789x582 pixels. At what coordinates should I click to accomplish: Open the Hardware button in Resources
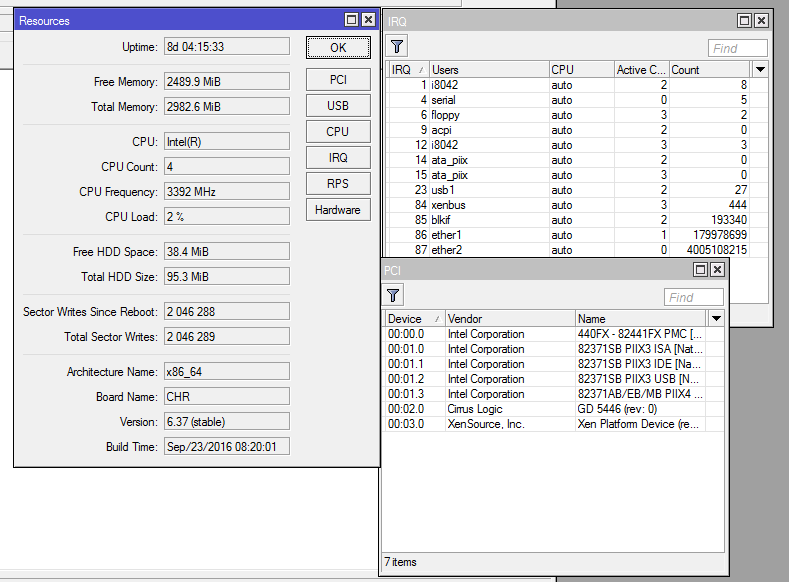coord(338,210)
